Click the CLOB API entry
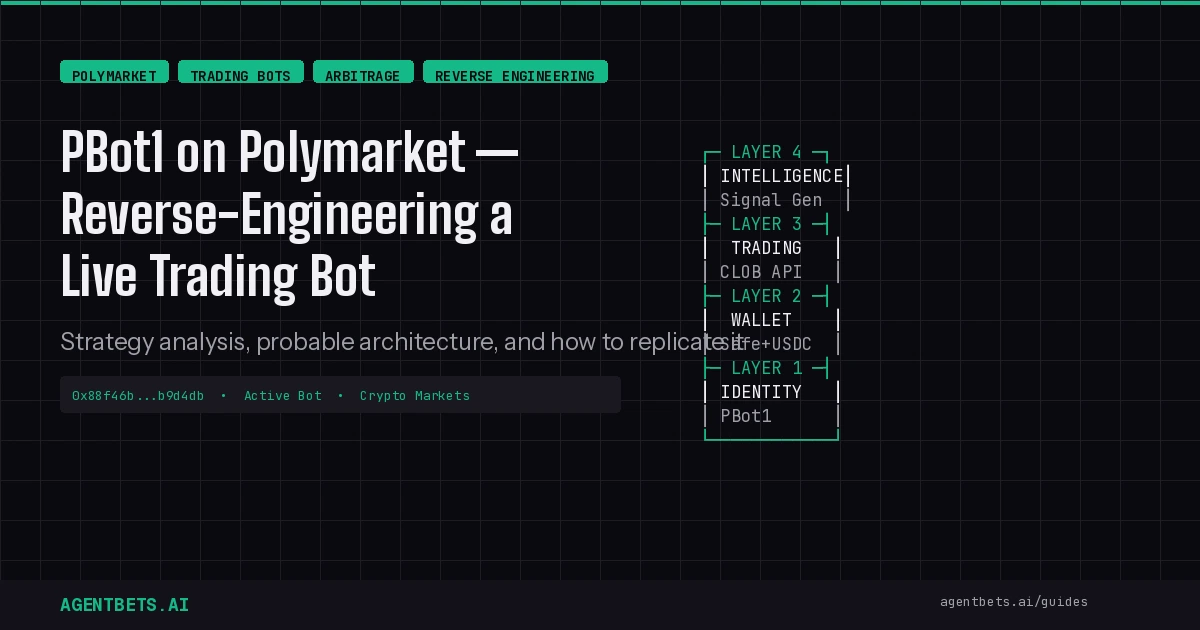 click(762, 272)
